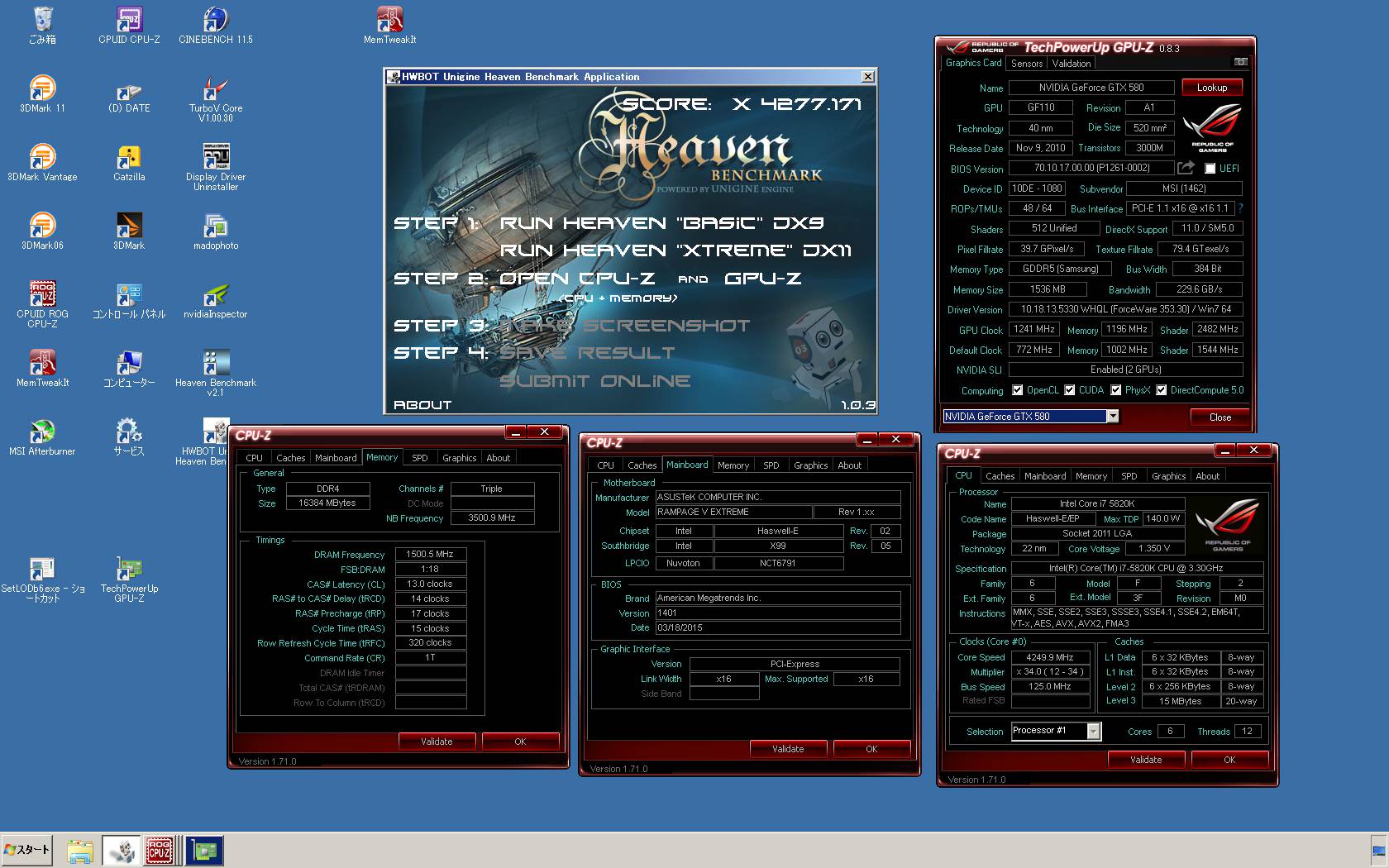Click the DRAM Frequency value 1500.5 MHz
This screenshot has height=868, width=1389.
[431, 554]
